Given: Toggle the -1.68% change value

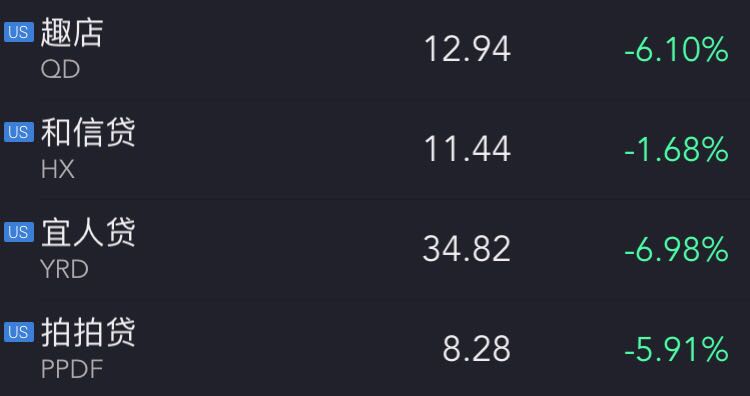Looking at the screenshot, I should pyautogui.click(x=676, y=149).
